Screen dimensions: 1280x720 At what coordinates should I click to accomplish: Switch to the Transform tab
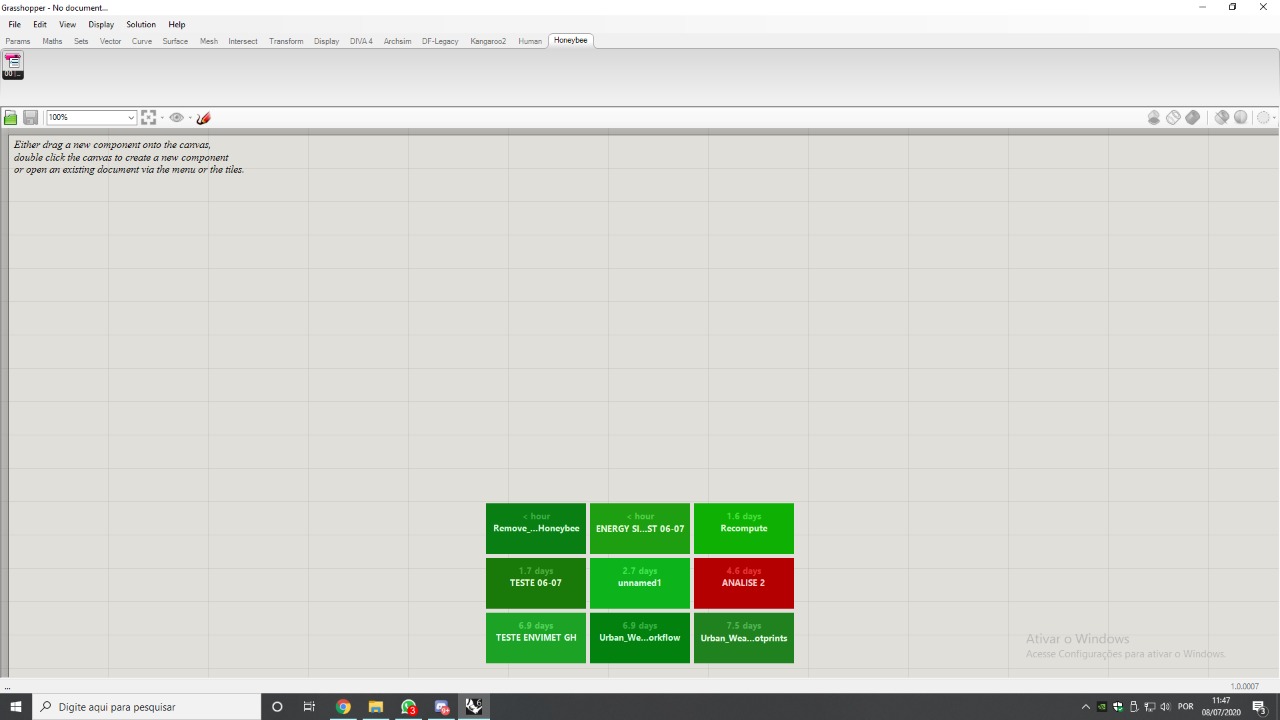click(x=286, y=41)
